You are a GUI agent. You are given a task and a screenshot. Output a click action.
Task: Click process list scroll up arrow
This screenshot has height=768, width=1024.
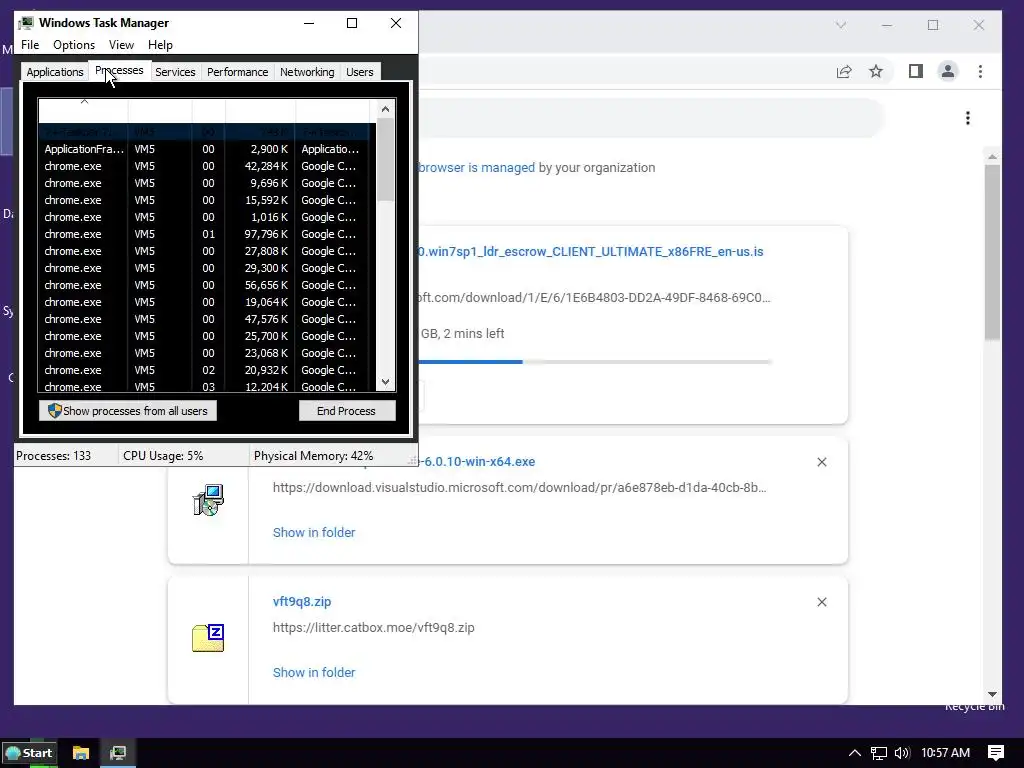click(385, 109)
